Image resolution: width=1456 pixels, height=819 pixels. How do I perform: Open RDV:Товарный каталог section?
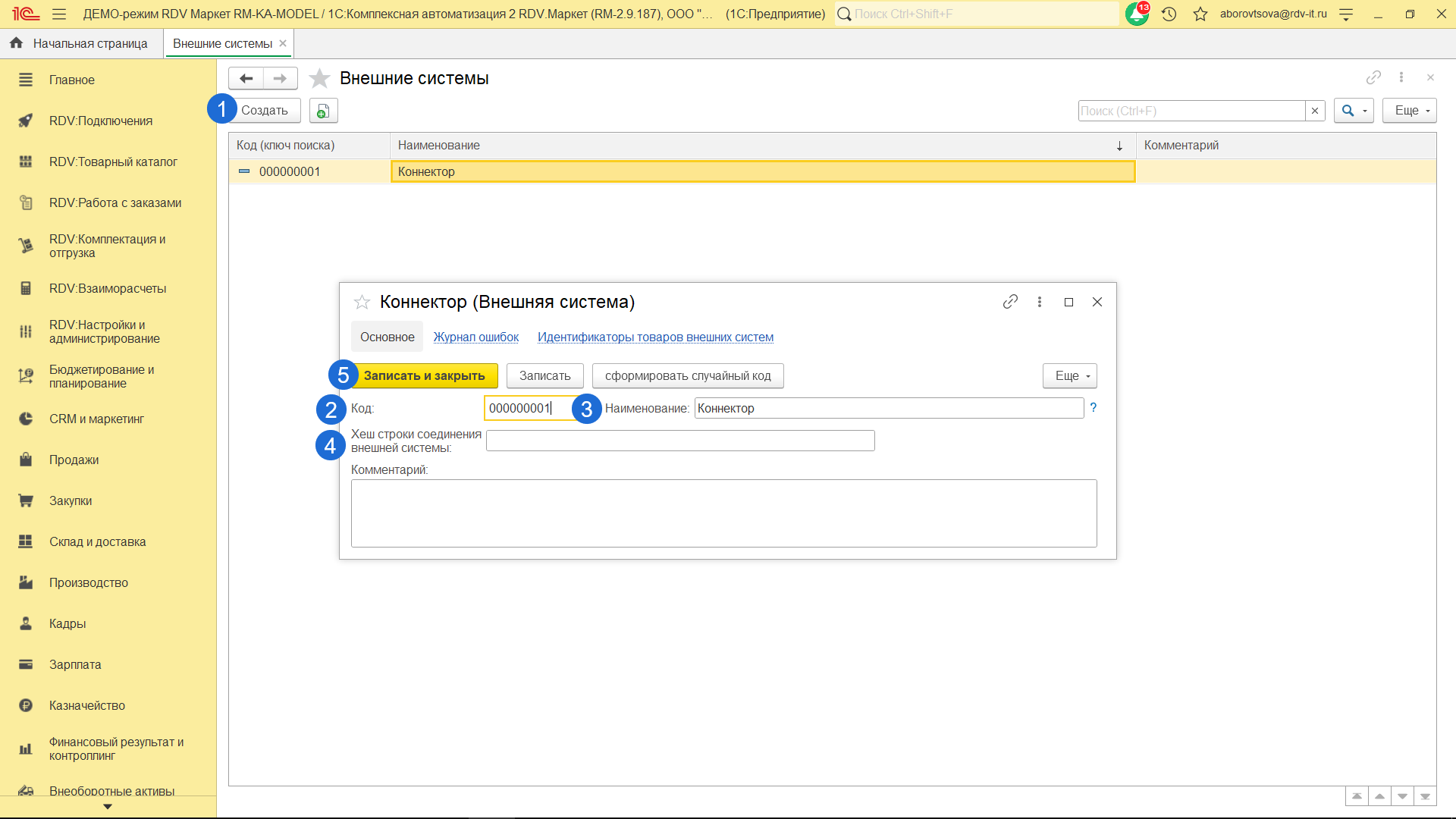click(113, 162)
